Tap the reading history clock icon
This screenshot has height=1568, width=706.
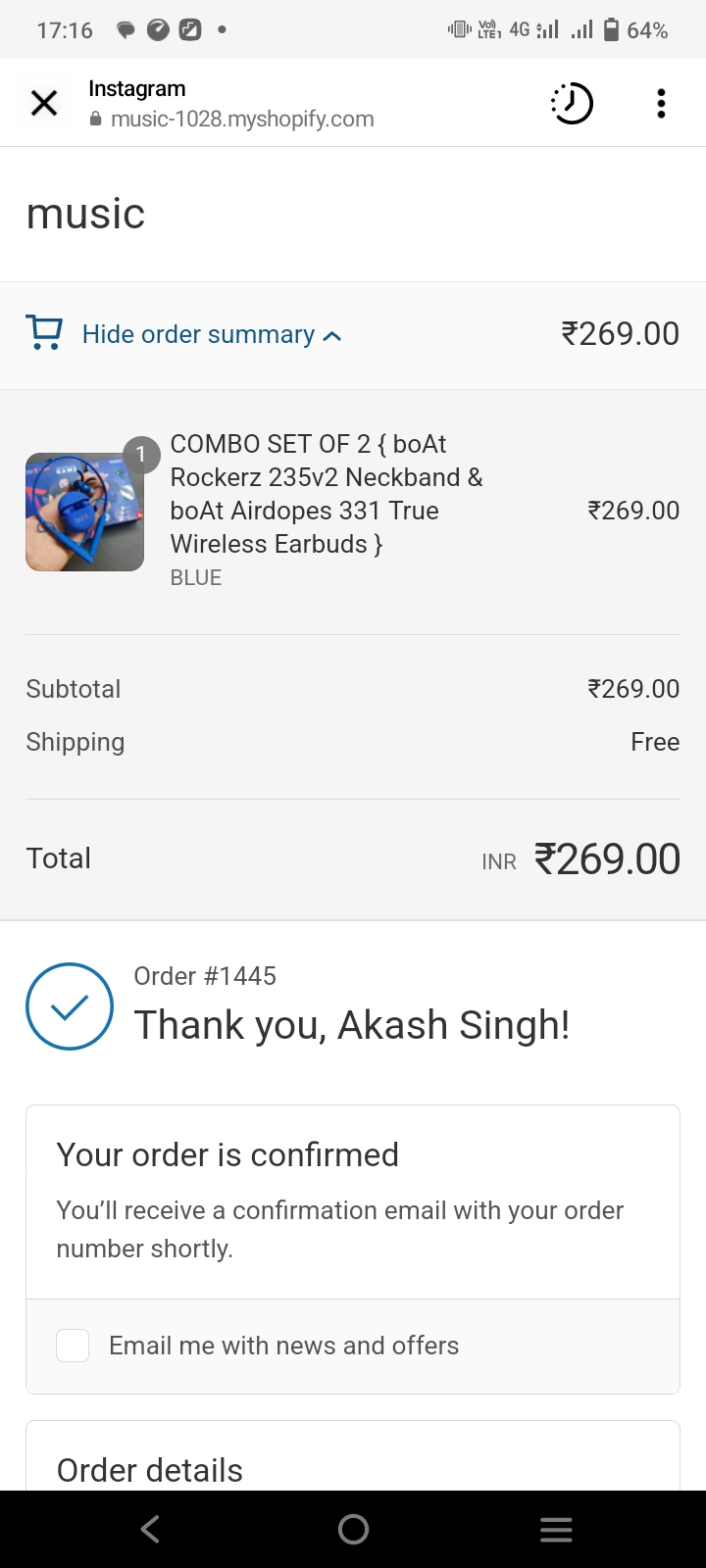[x=572, y=103]
